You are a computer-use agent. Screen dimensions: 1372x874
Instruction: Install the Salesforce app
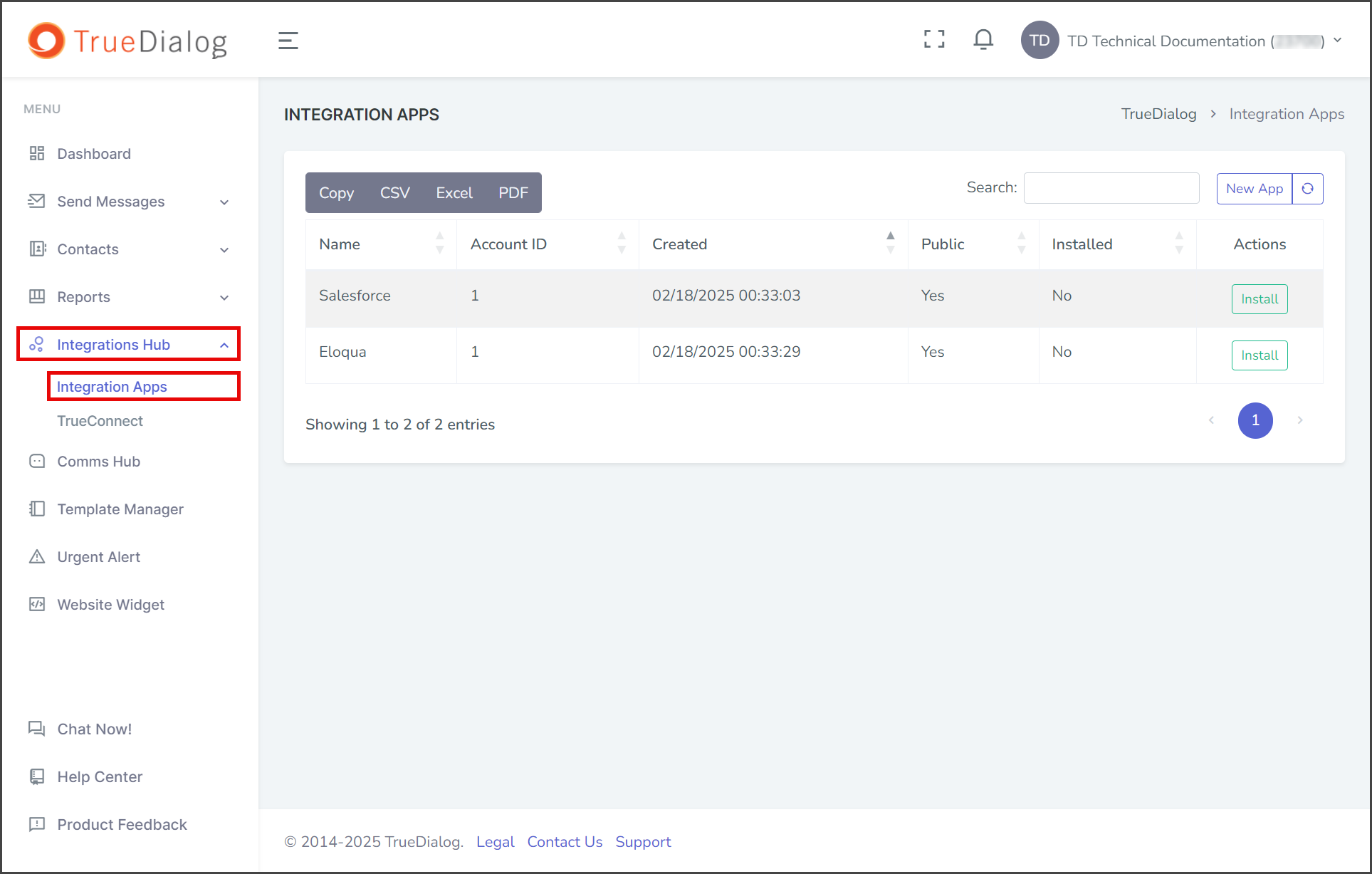(1260, 299)
